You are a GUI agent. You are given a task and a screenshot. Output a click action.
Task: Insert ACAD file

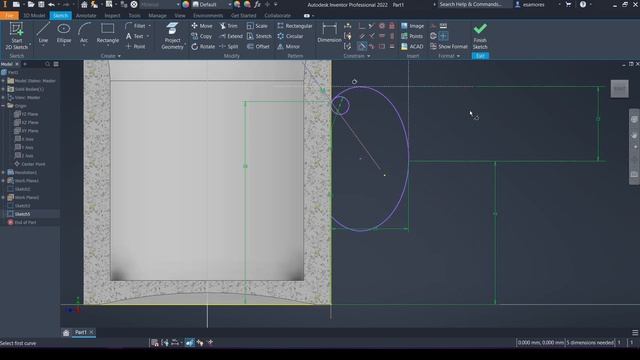[412, 47]
